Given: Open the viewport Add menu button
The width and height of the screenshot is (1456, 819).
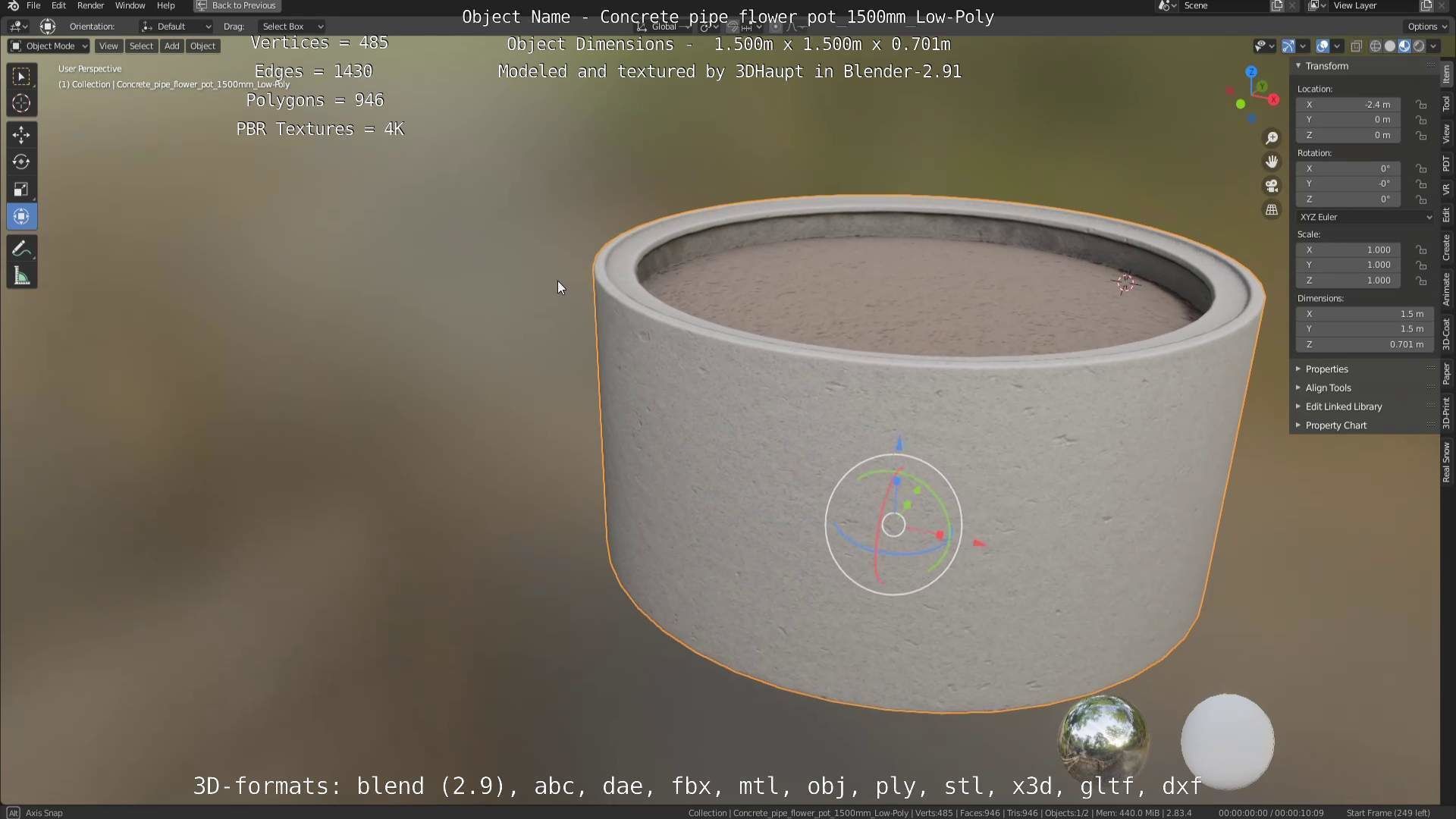Looking at the screenshot, I should [172, 46].
